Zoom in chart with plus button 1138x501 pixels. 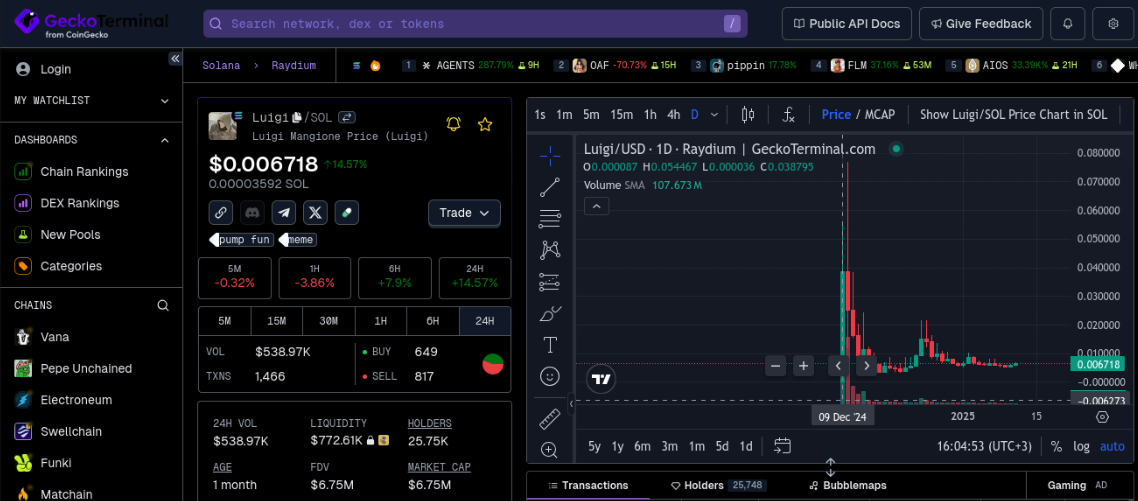point(803,366)
